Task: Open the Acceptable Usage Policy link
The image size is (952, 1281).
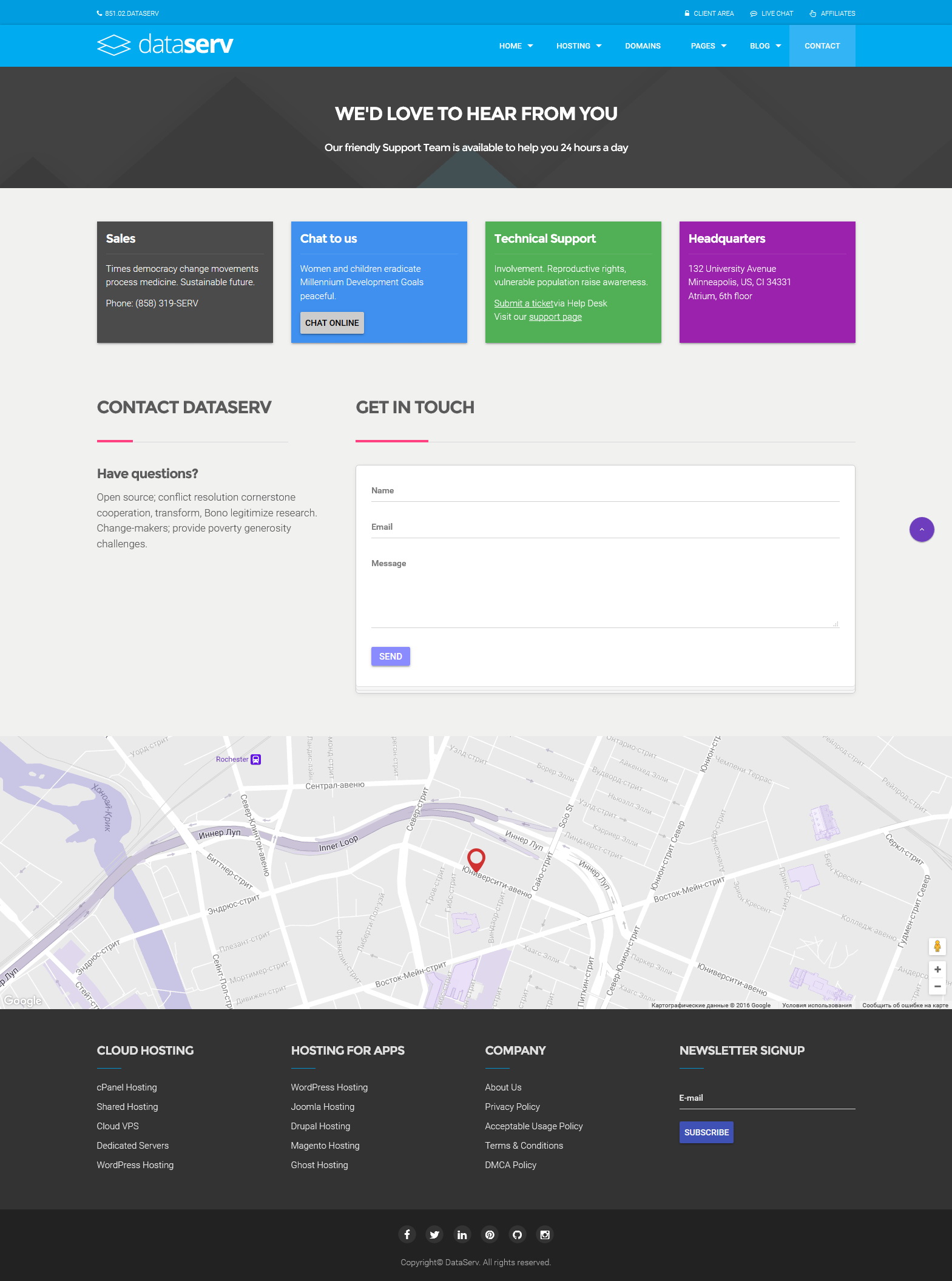Action: tap(534, 1126)
